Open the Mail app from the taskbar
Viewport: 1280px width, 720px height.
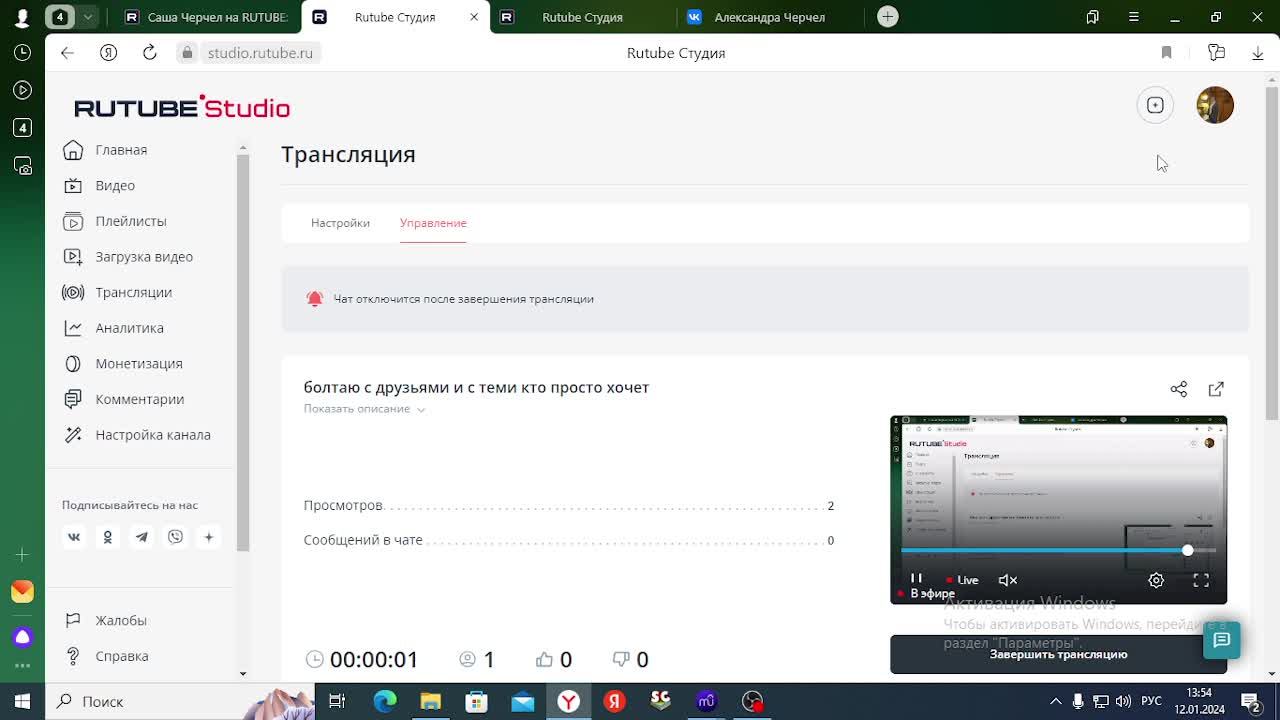[522, 702]
